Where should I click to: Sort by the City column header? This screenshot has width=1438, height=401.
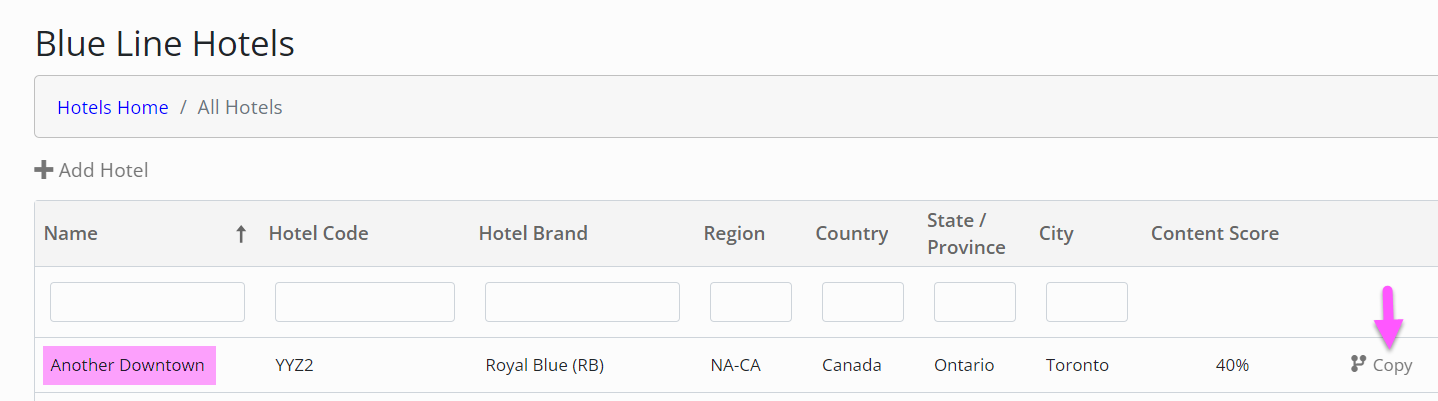(x=1056, y=234)
